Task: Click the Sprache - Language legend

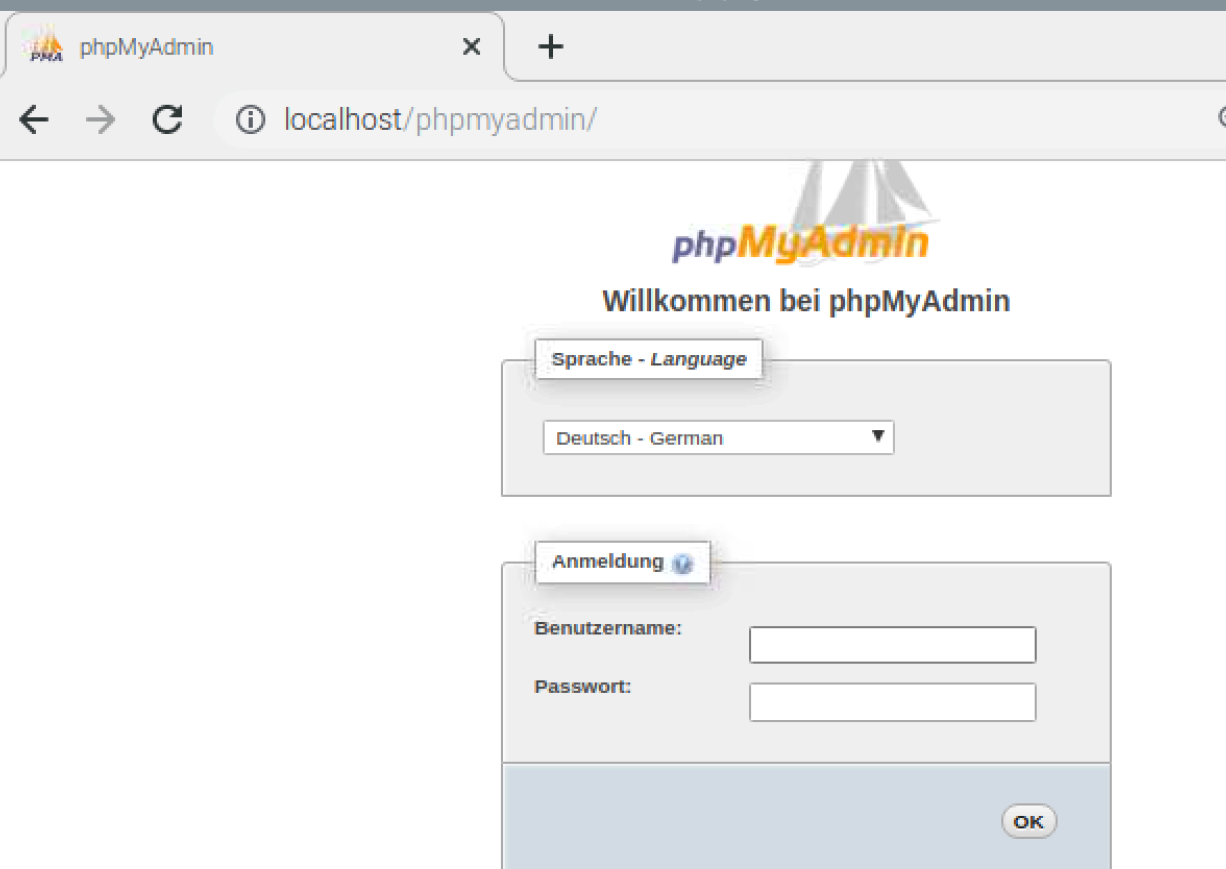Action: pos(649,359)
